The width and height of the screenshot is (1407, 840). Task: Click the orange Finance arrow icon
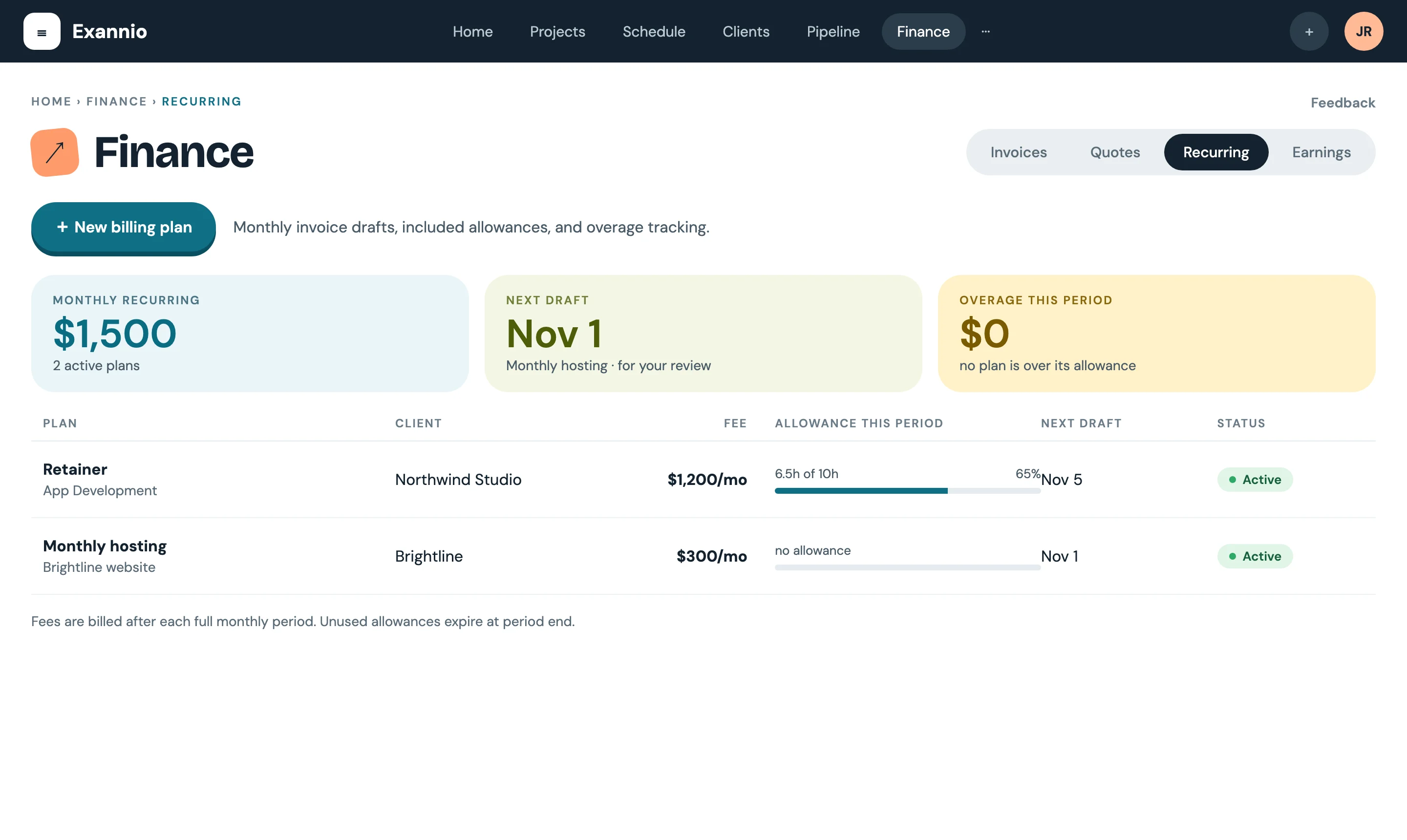(55, 152)
